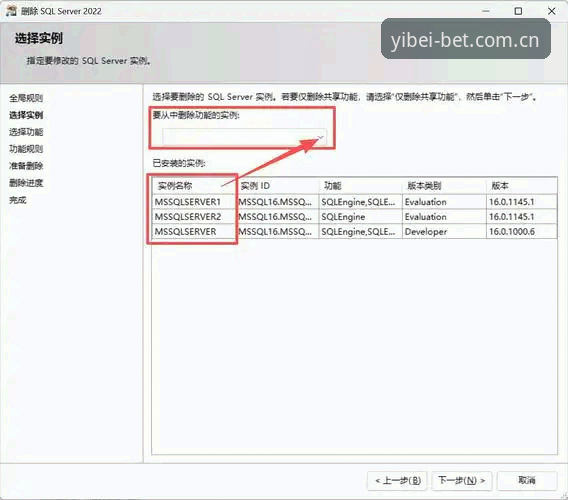Image resolution: width=568 pixels, height=500 pixels.
Task: Click version 16.0.1145.1 in MSSQLSERVER2 row
Action: coord(521,217)
